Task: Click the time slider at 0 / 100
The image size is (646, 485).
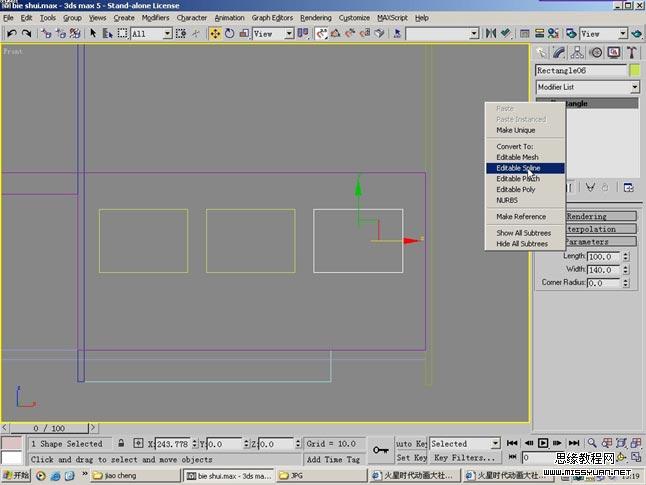Action: tap(49, 428)
